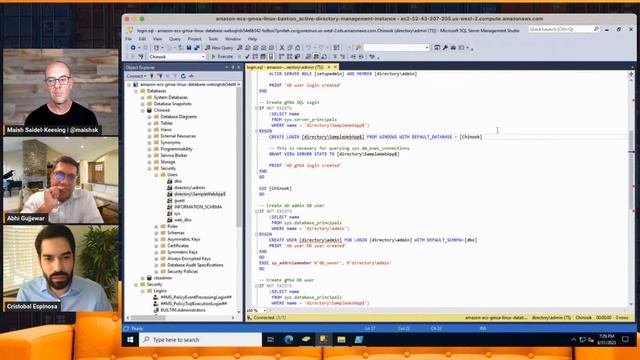Expand the Views folder under Chinook
This screenshot has width=640, height=360.
coord(149,130)
